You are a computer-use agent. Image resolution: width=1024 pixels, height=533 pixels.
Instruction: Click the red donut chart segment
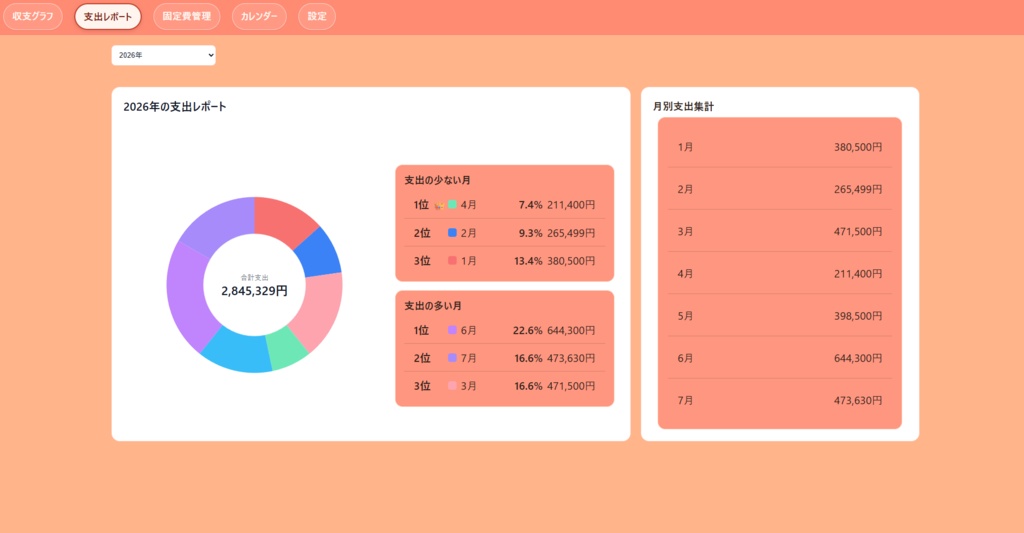pos(283,218)
